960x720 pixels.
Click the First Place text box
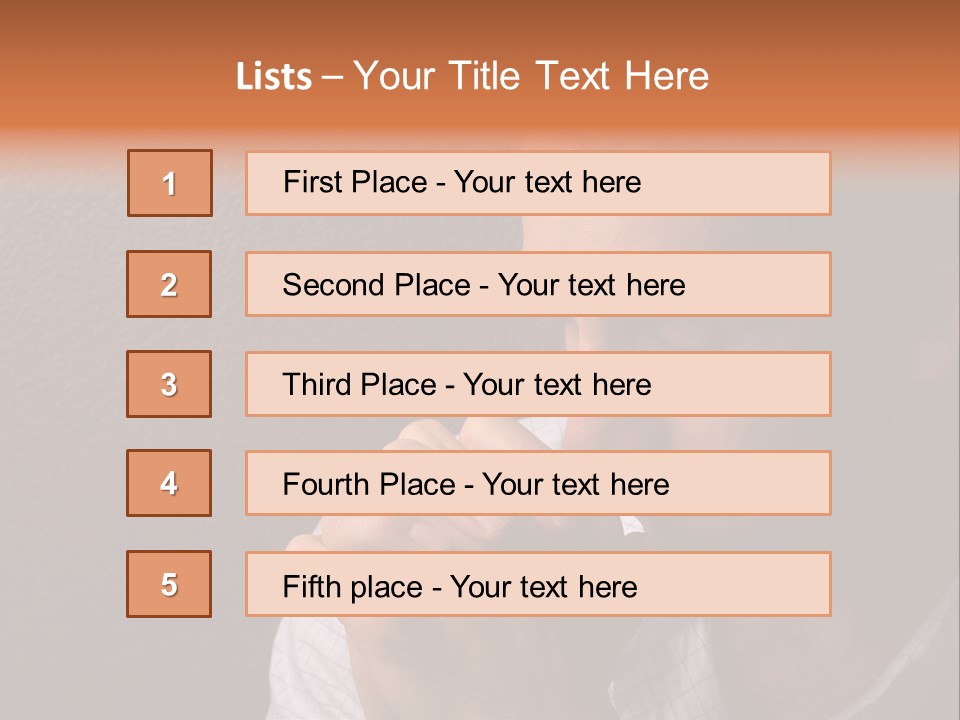pos(538,183)
